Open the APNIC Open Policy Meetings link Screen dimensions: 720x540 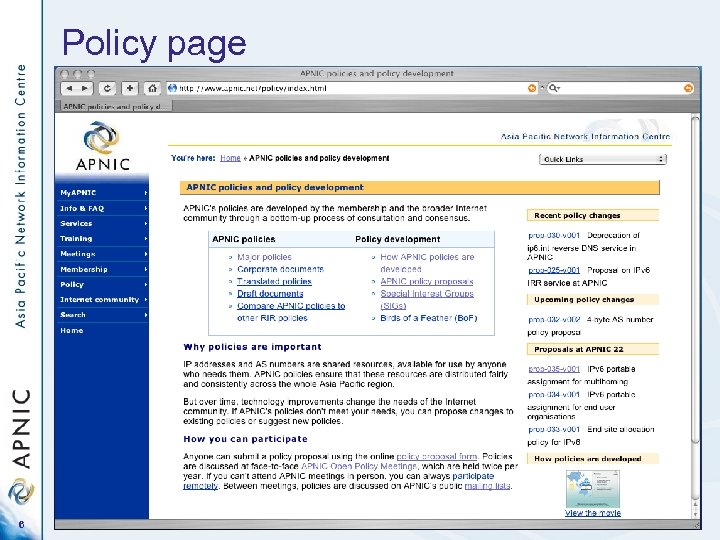point(359,466)
